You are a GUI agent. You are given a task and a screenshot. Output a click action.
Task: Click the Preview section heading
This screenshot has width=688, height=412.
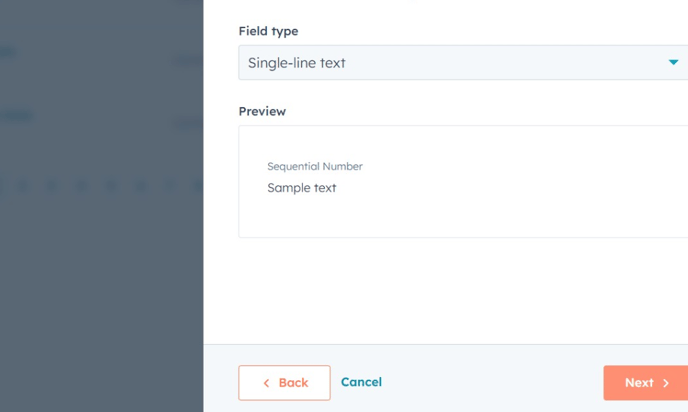coord(262,111)
